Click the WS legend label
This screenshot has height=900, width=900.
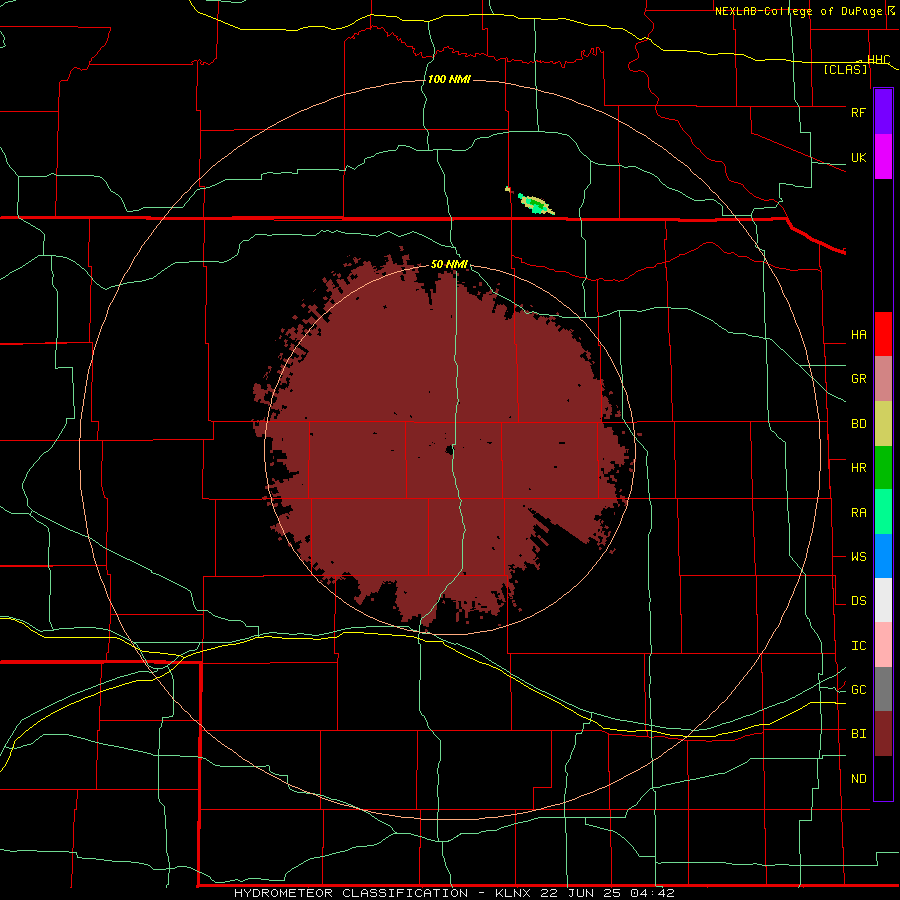coord(858,556)
